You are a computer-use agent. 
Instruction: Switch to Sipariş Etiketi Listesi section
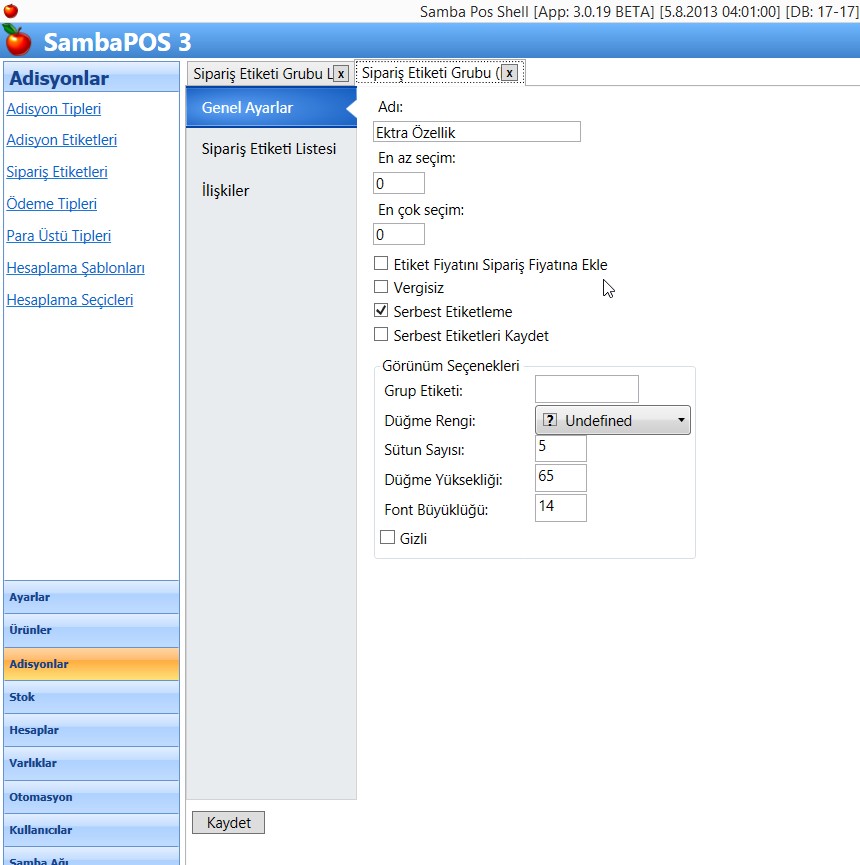268,149
